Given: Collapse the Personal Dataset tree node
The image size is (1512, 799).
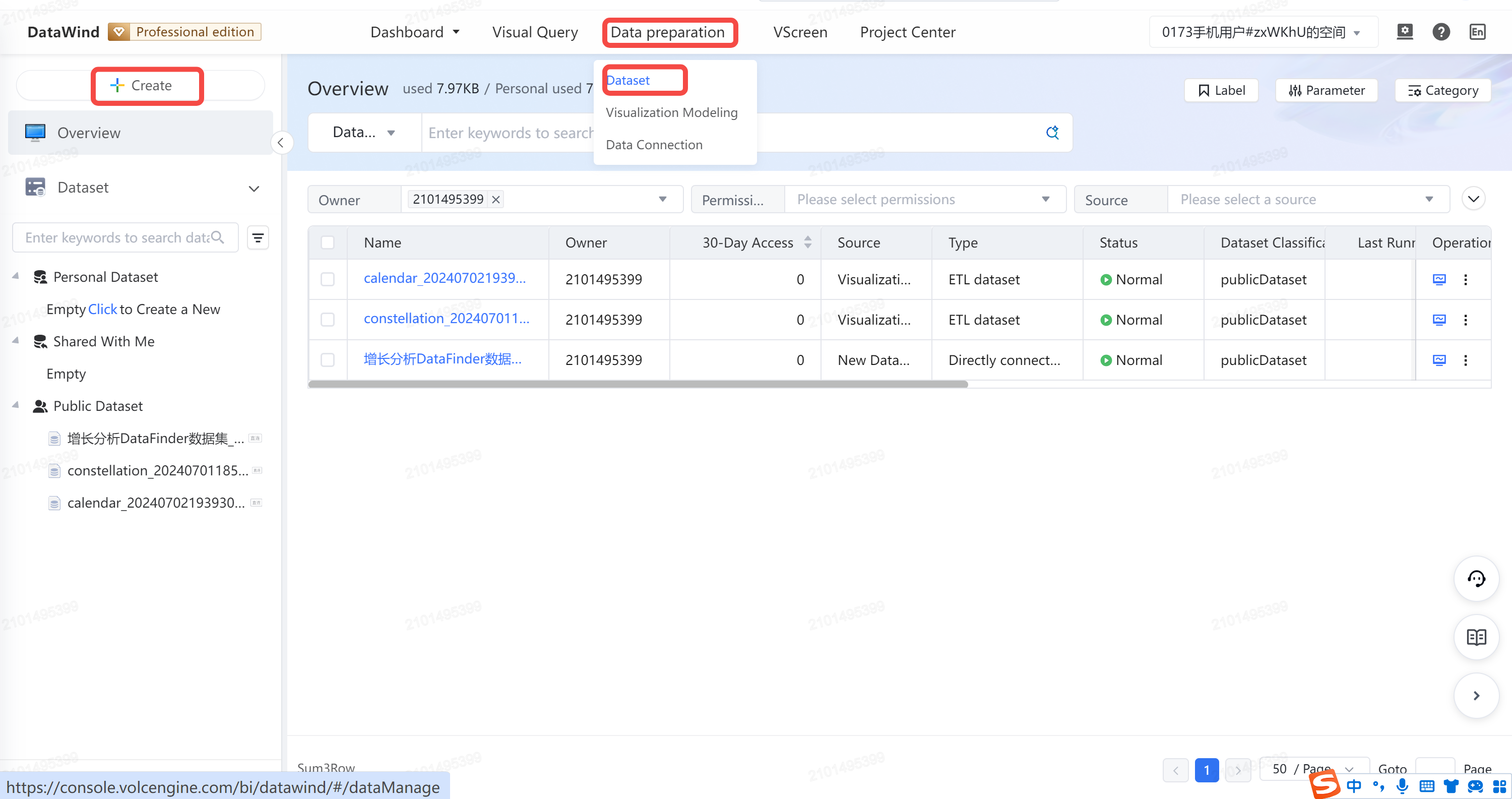Looking at the screenshot, I should click(16, 276).
